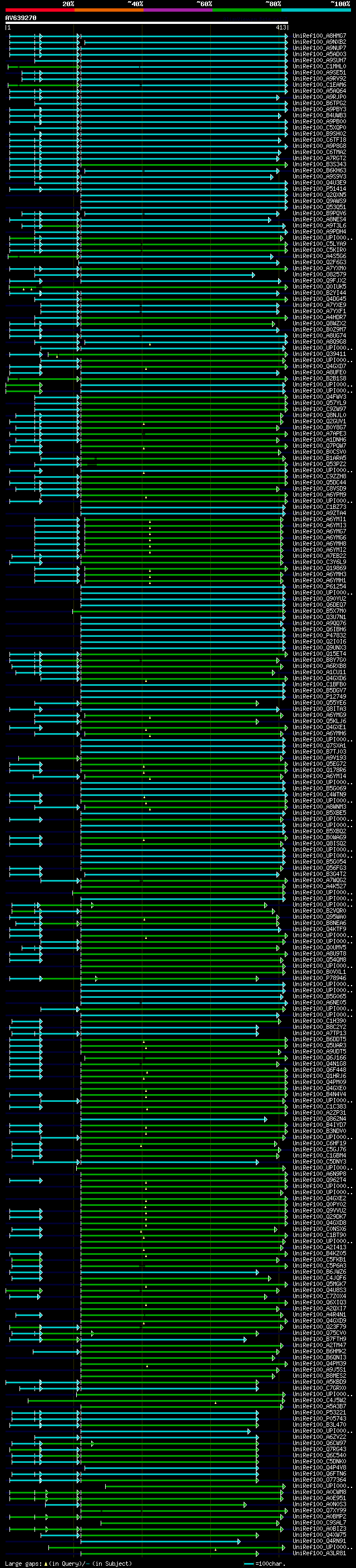Click sequence ID UniRef100_P12749
356x1568 pixels.
point(319,696)
